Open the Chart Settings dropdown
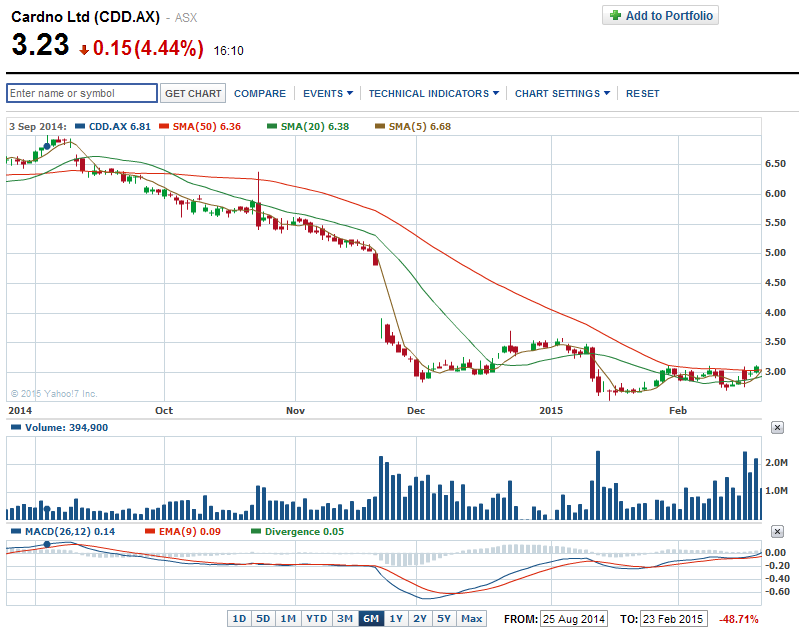The height and width of the screenshot is (629, 799). pos(562,93)
